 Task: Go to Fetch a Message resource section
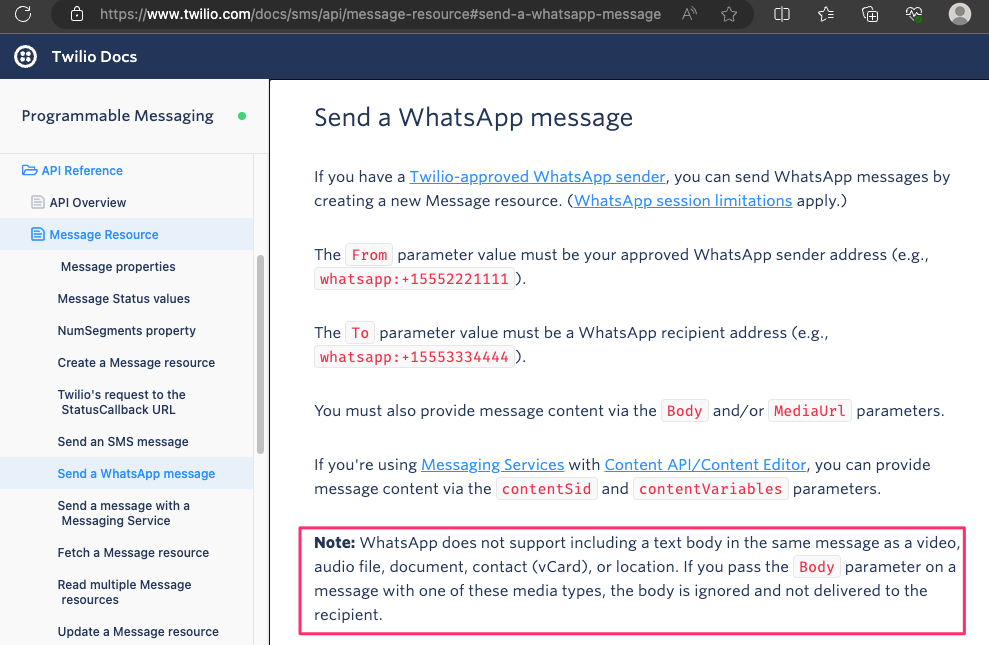click(133, 553)
